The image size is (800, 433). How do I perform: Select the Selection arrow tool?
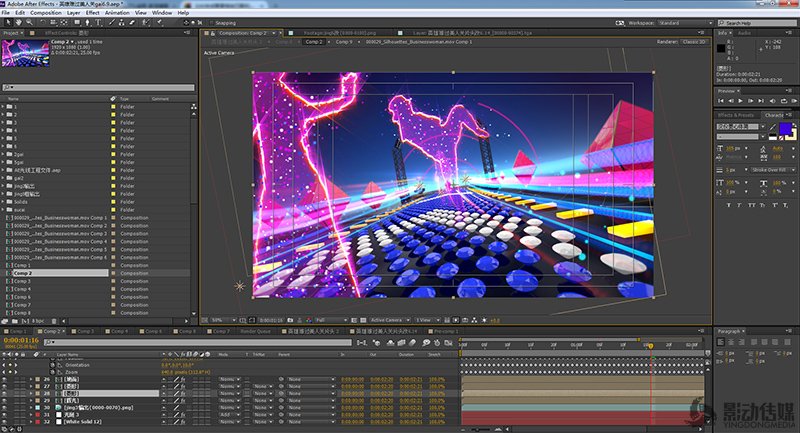[7, 21]
